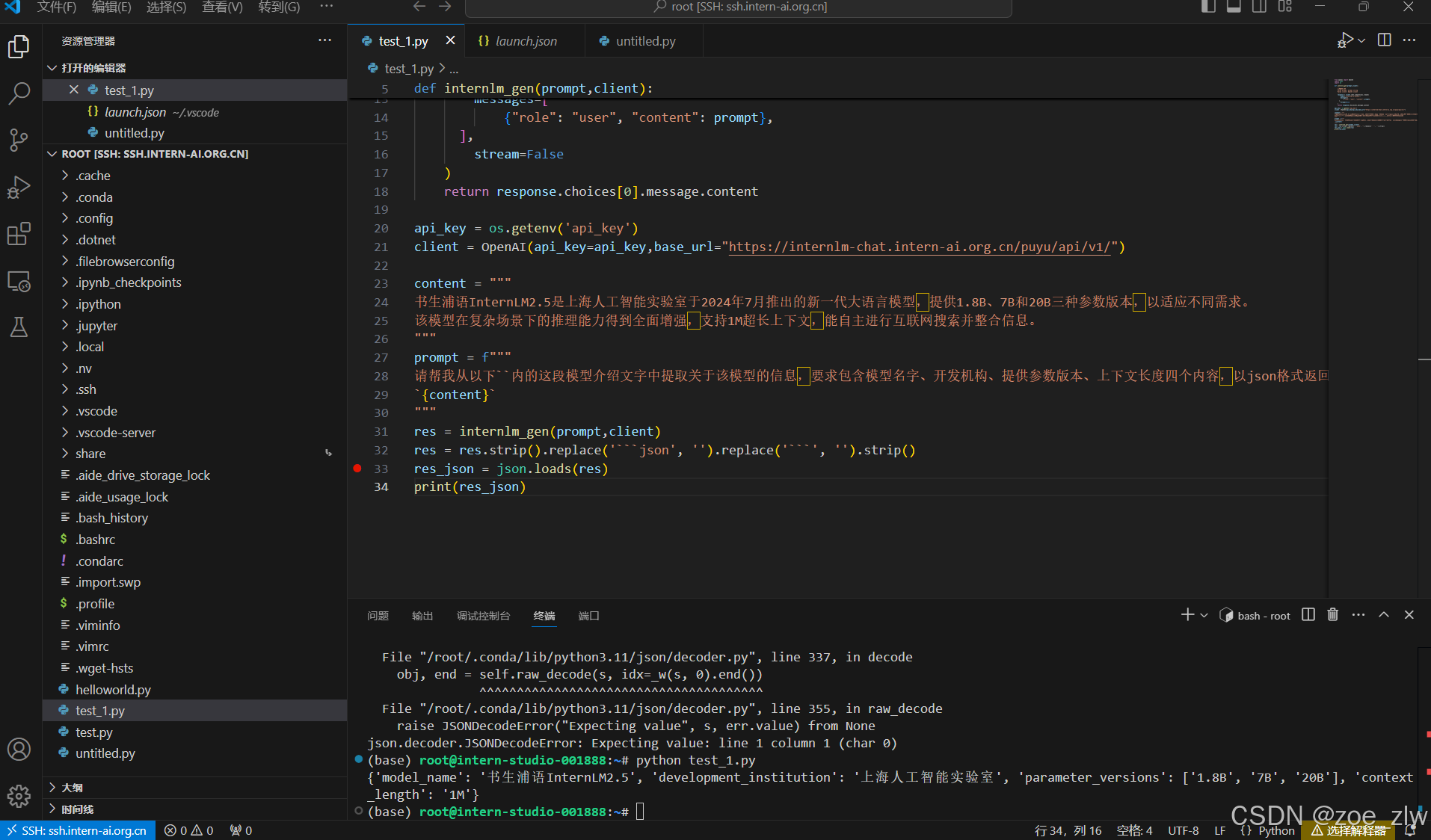This screenshot has height=840, width=1431.
Task: Open run options dropdown next to play icon
Action: pyautogui.click(x=1361, y=40)
